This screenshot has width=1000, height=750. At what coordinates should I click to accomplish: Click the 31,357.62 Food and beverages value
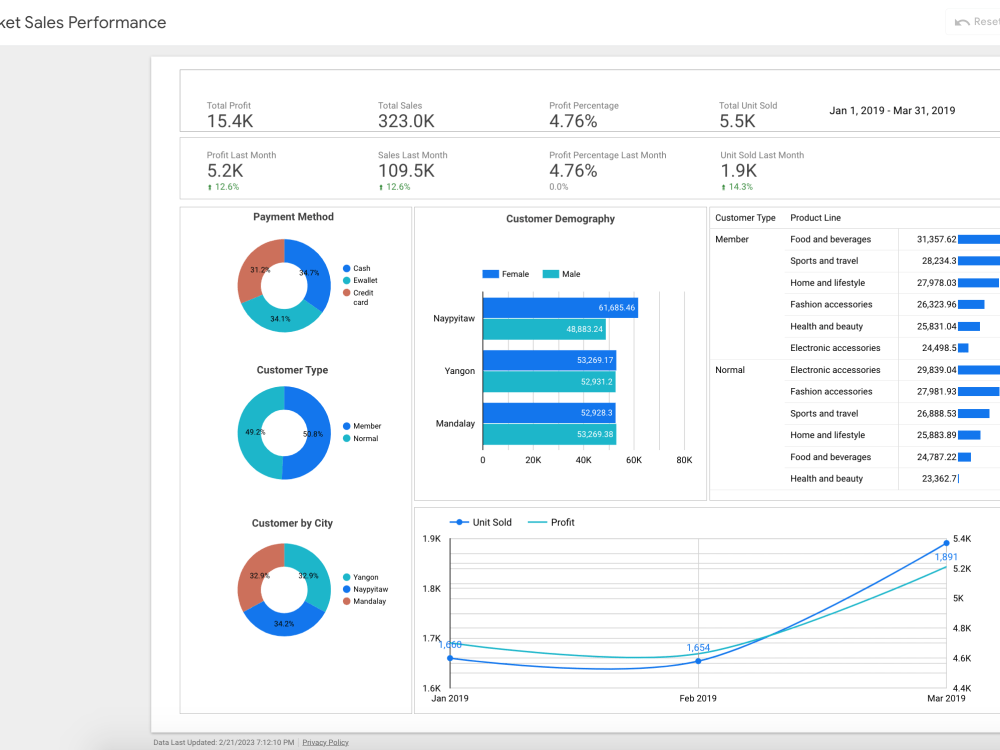coord(936,239)
